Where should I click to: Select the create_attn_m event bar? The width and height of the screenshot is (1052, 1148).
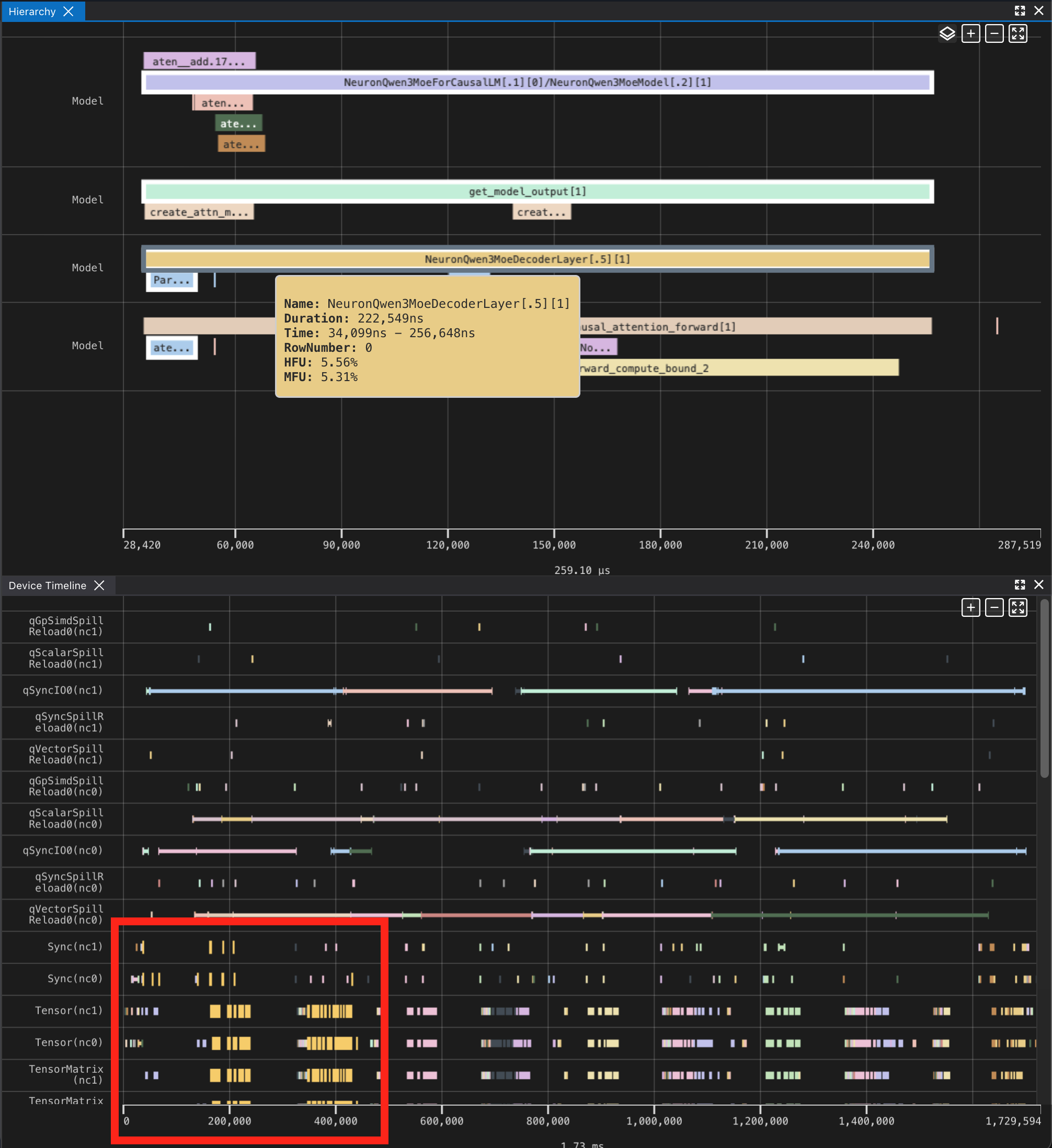(x=199, y=212)
